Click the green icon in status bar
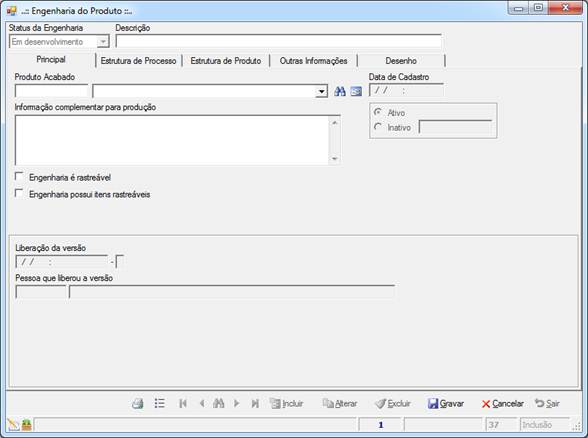Screen dimensions: 588x438 [26, 425]
